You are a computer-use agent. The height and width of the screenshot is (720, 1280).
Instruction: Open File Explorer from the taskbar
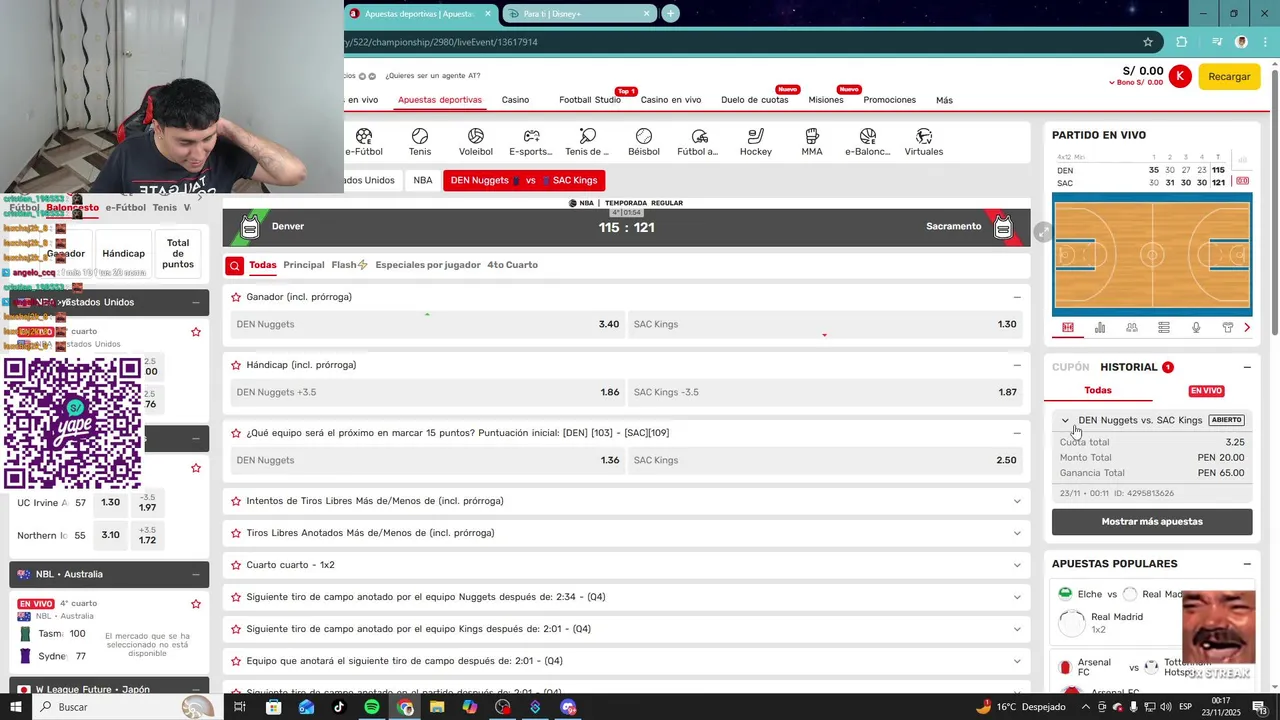tap(437, 707)
